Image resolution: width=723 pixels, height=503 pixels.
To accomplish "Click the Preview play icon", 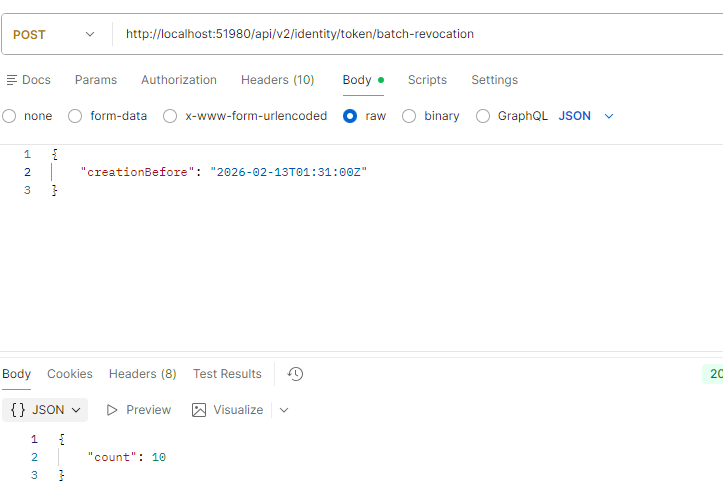I will point(113,410).
